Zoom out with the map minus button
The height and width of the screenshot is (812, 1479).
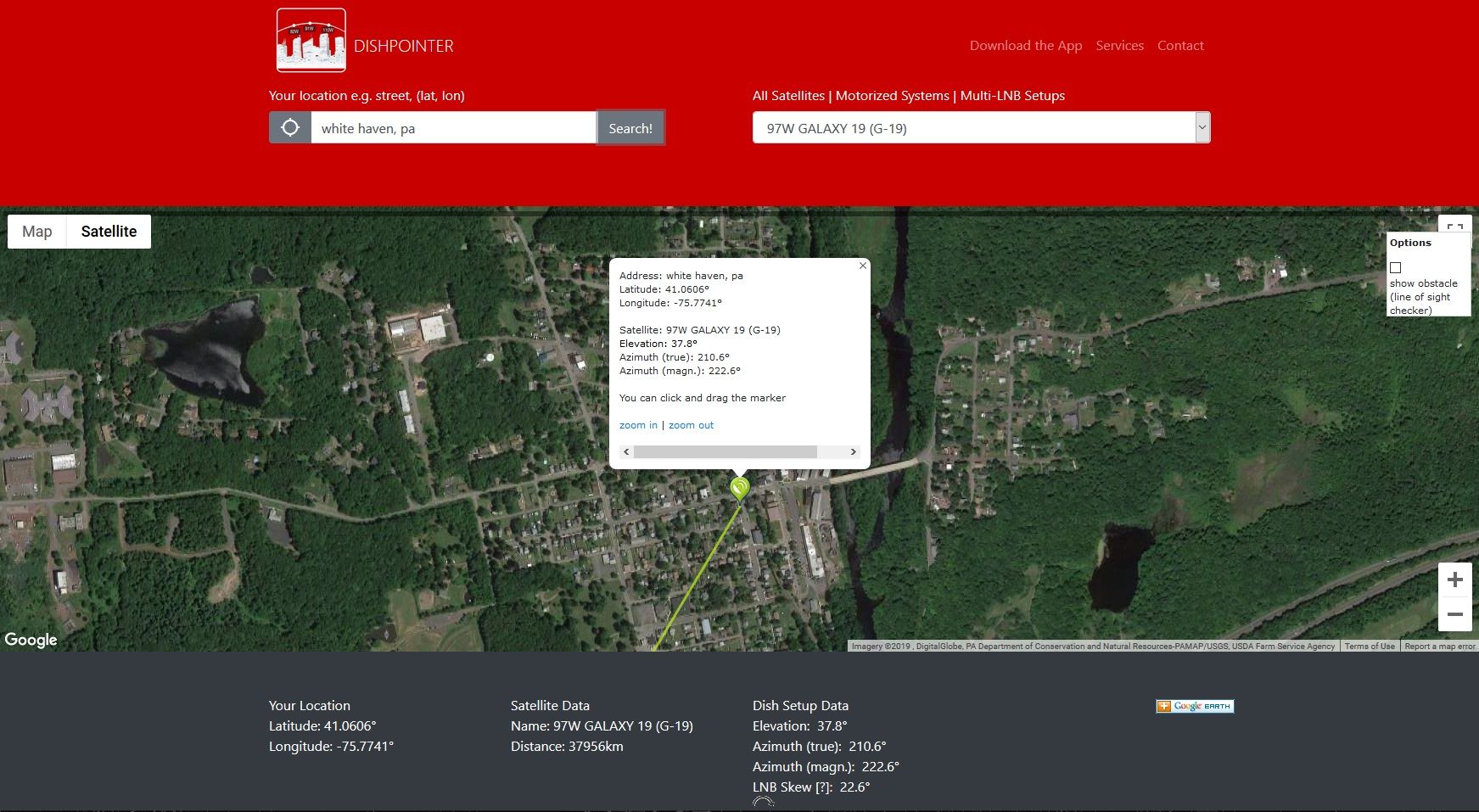(1455, 613)
